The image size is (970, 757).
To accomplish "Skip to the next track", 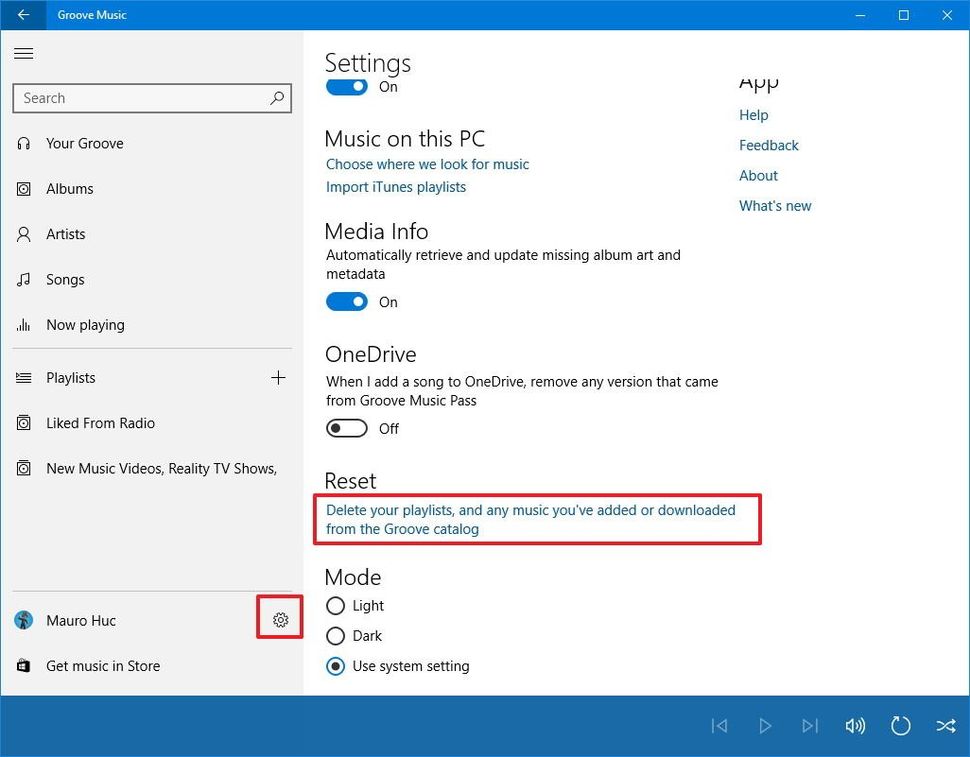I will [x=810, y=726].
